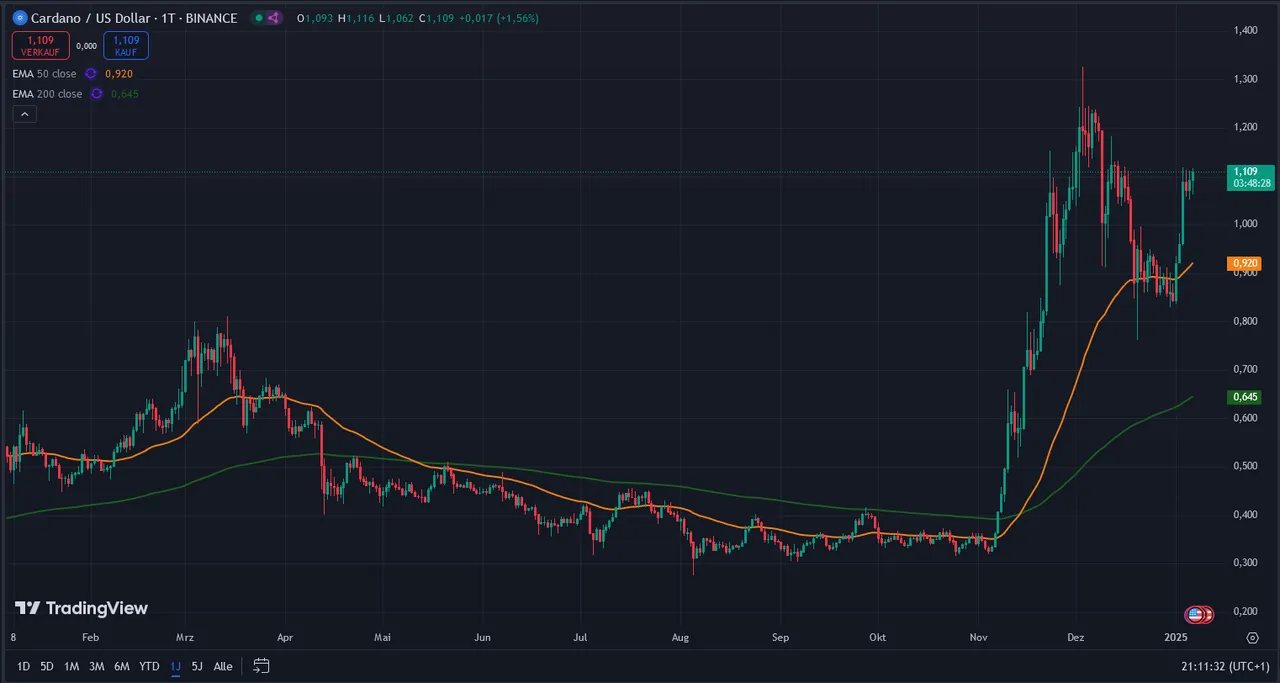Select the 3M time range
Screen dimensions: 1280x683
tap(97, 666)
